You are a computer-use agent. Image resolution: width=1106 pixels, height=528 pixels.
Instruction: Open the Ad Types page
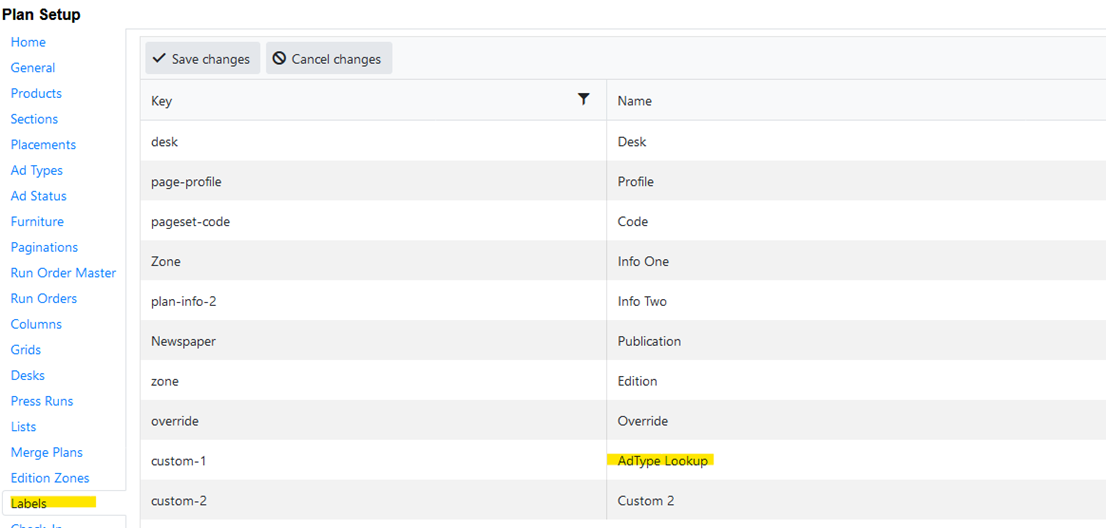[37, 171]
